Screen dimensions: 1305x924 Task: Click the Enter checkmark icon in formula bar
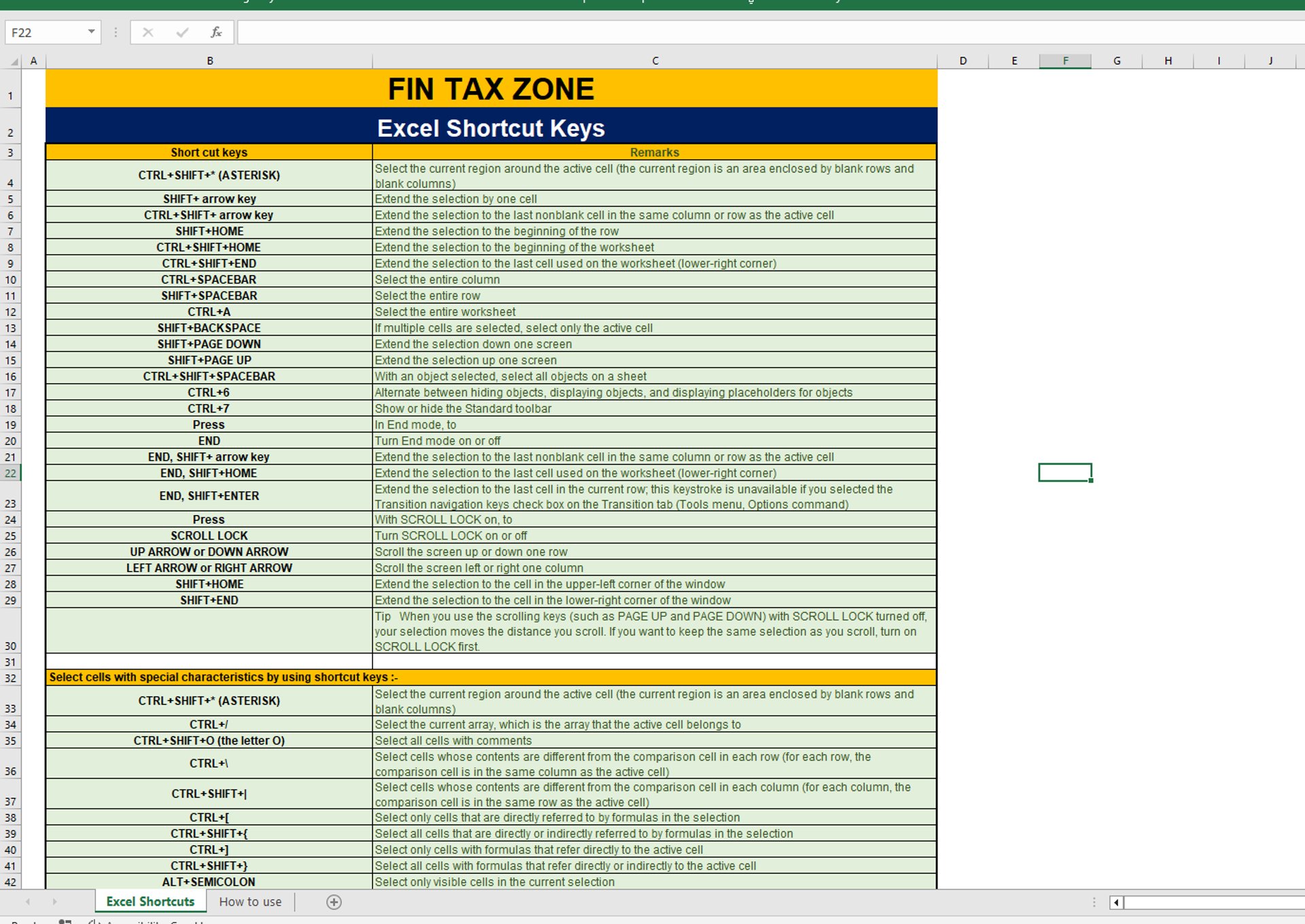point(181,32)
